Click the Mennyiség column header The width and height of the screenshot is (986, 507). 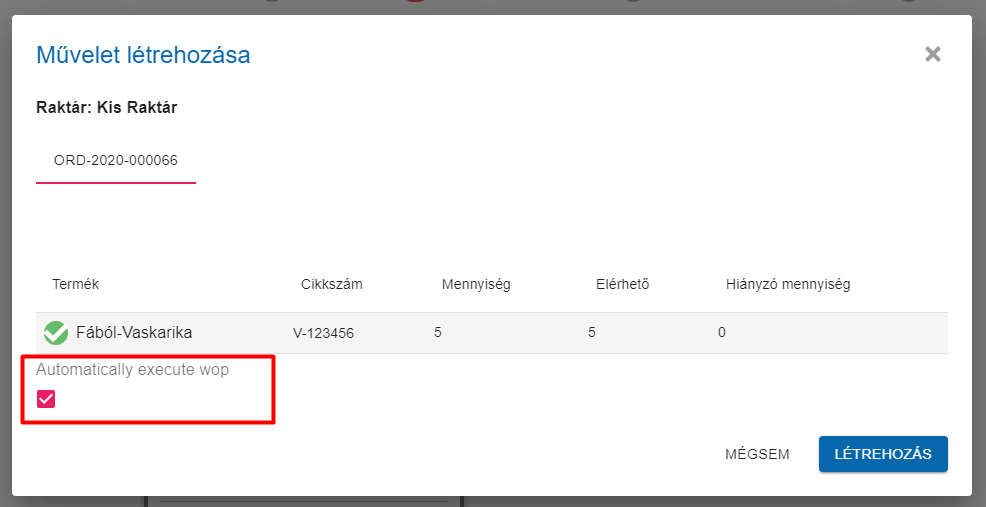coord(476,284)
